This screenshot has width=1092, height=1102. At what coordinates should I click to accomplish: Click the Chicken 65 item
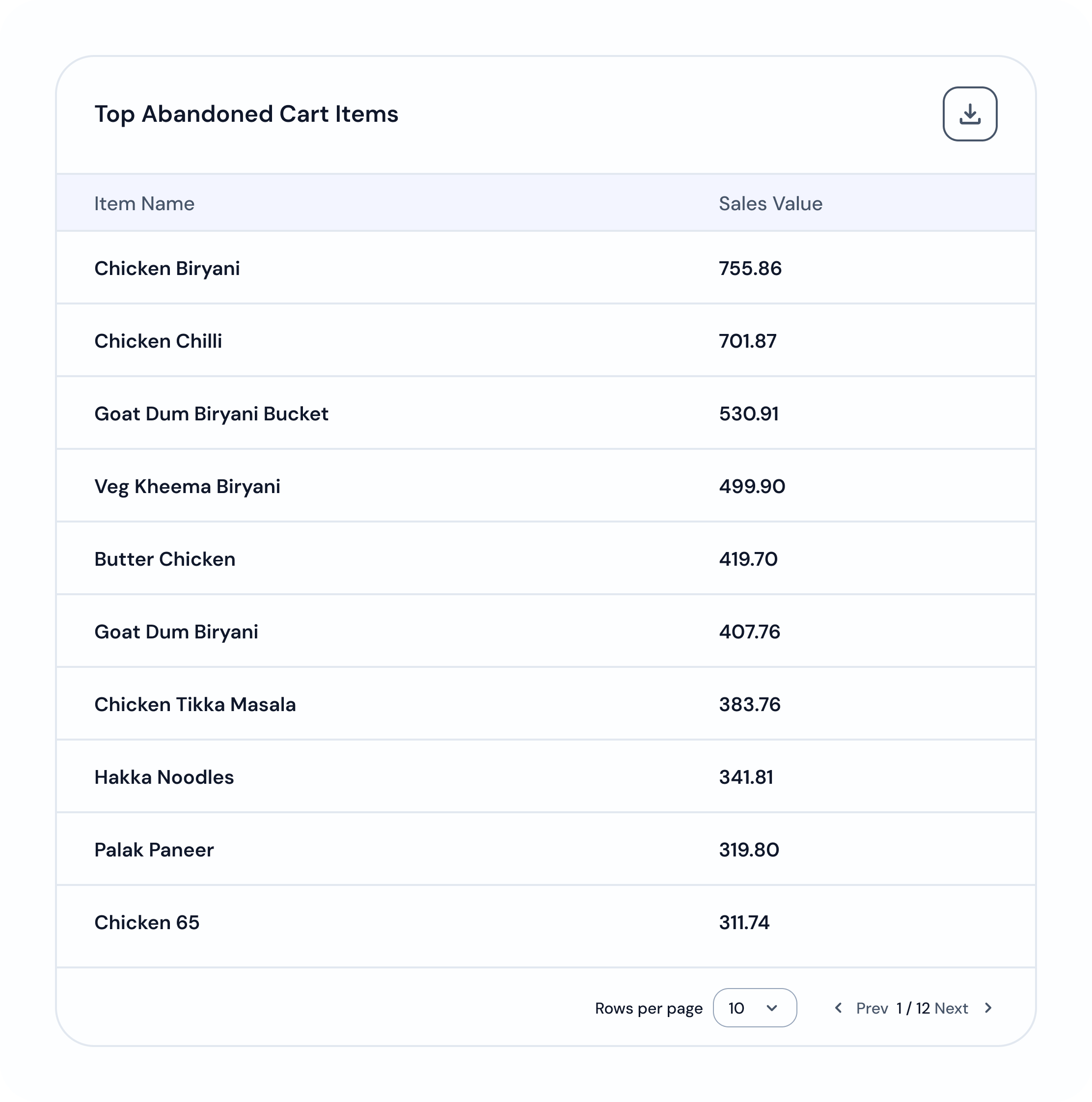coord(147,922)
